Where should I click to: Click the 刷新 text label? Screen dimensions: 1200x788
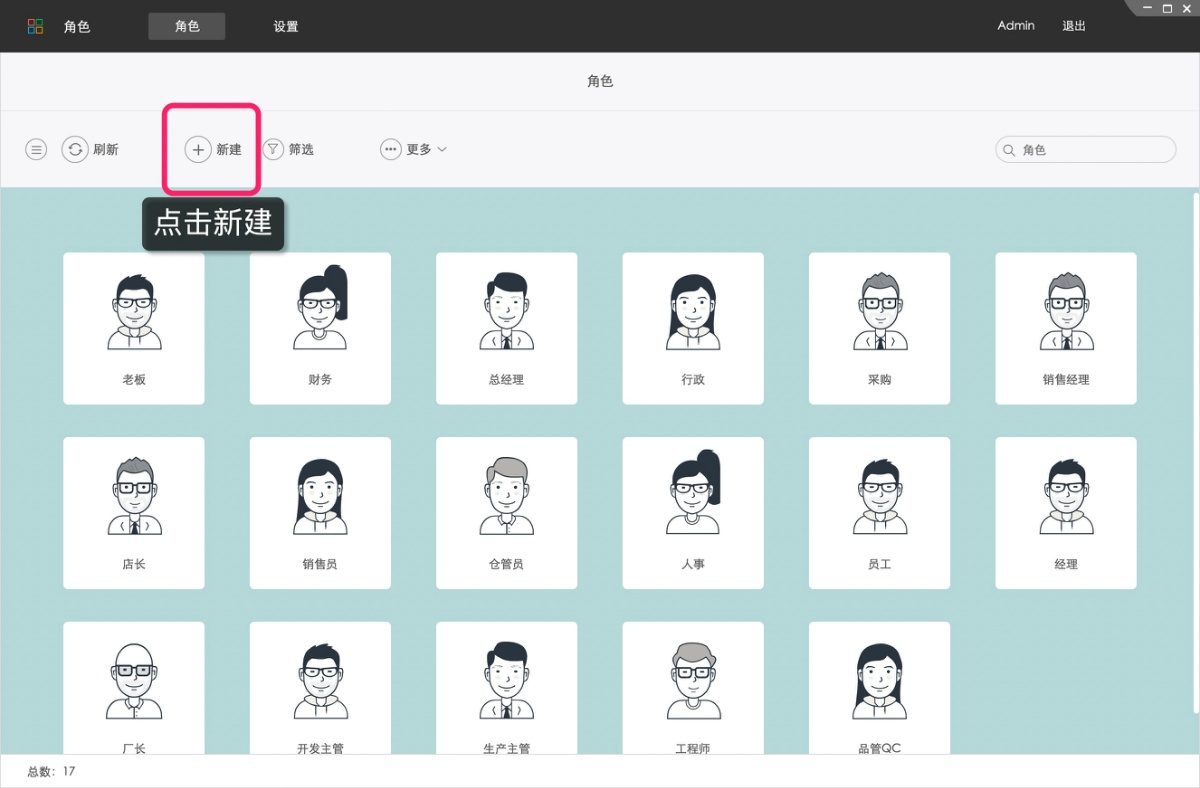tap(106, 150)
